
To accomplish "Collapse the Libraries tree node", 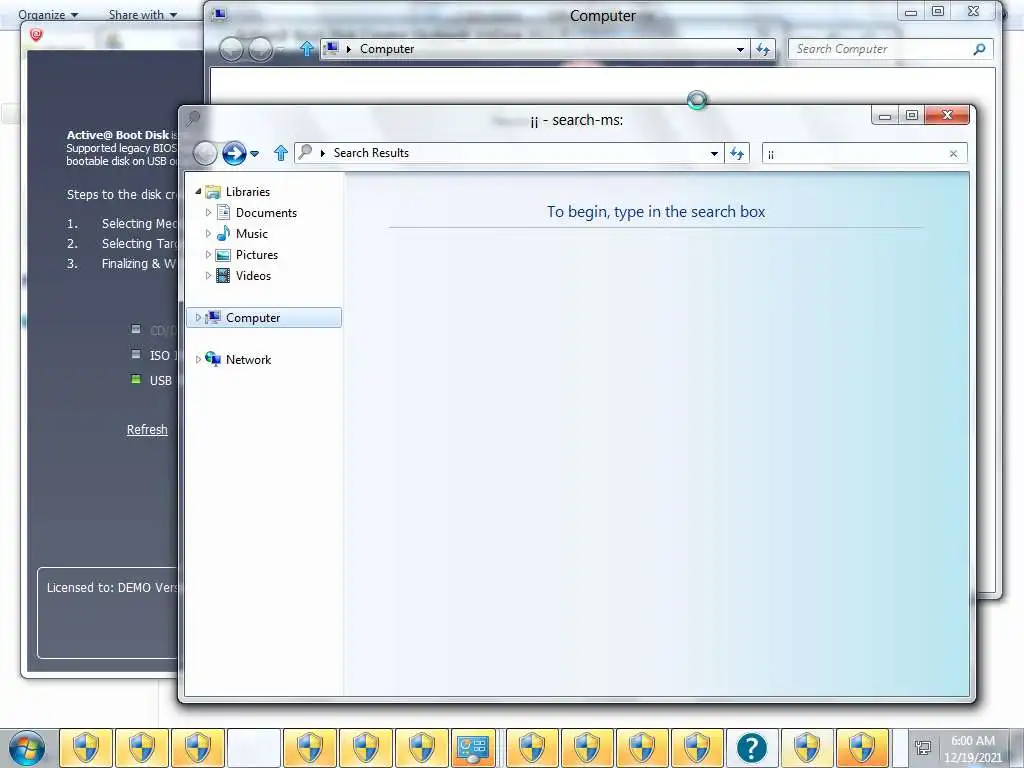I will (198, 191).
